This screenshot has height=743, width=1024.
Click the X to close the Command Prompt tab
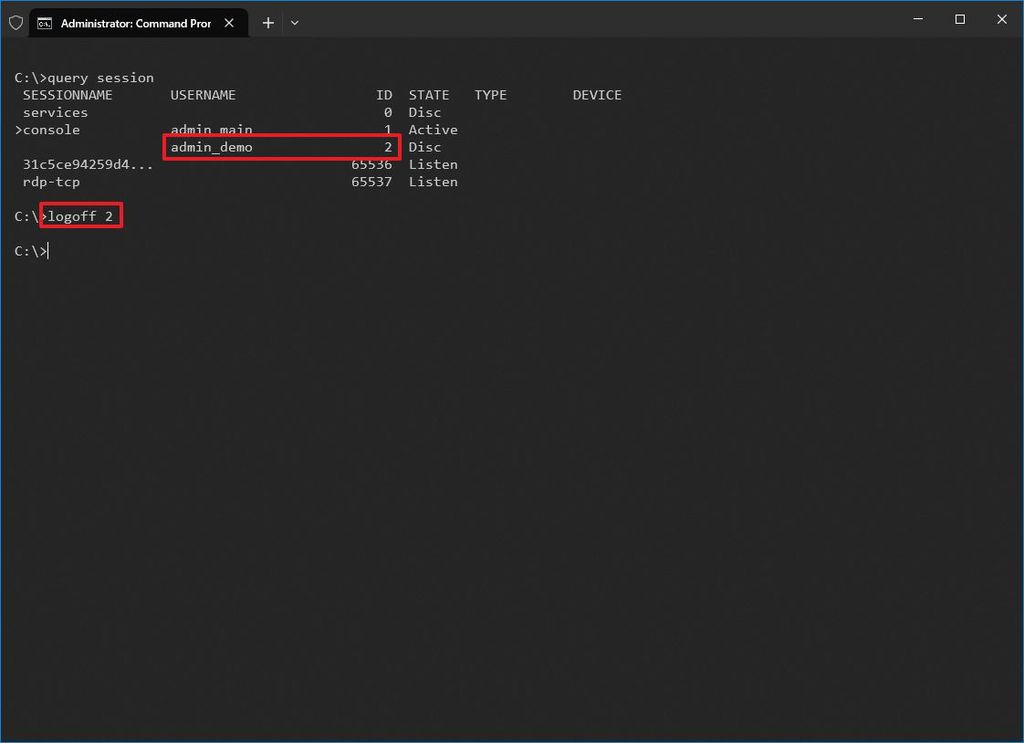[229, 22]
